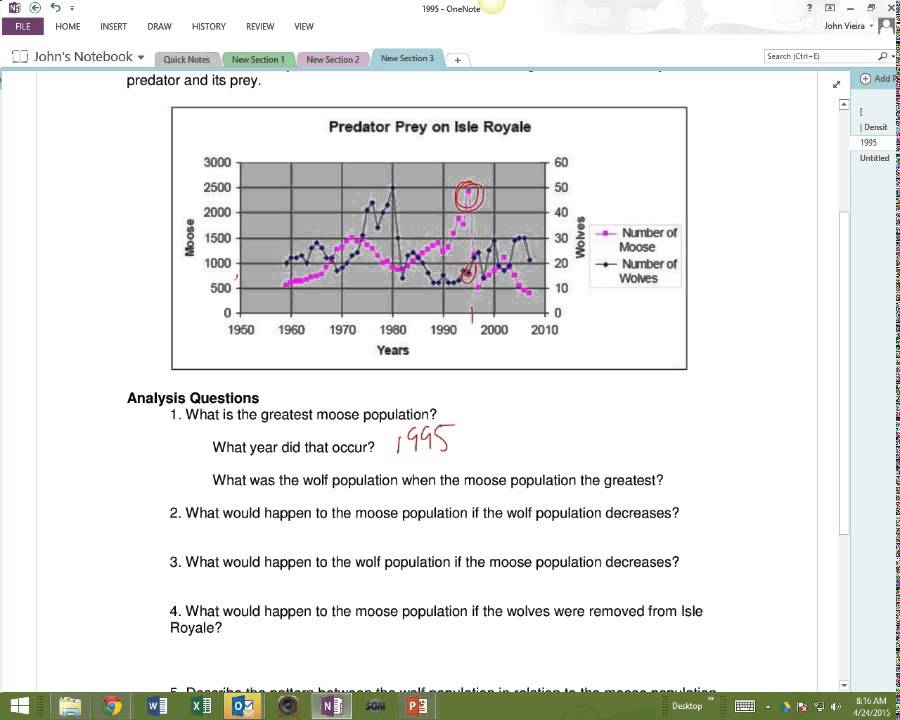Click question 3 about moose population decreases
Image resolution: width=900 pixels, height=720 pixels.
click(424, 562)
